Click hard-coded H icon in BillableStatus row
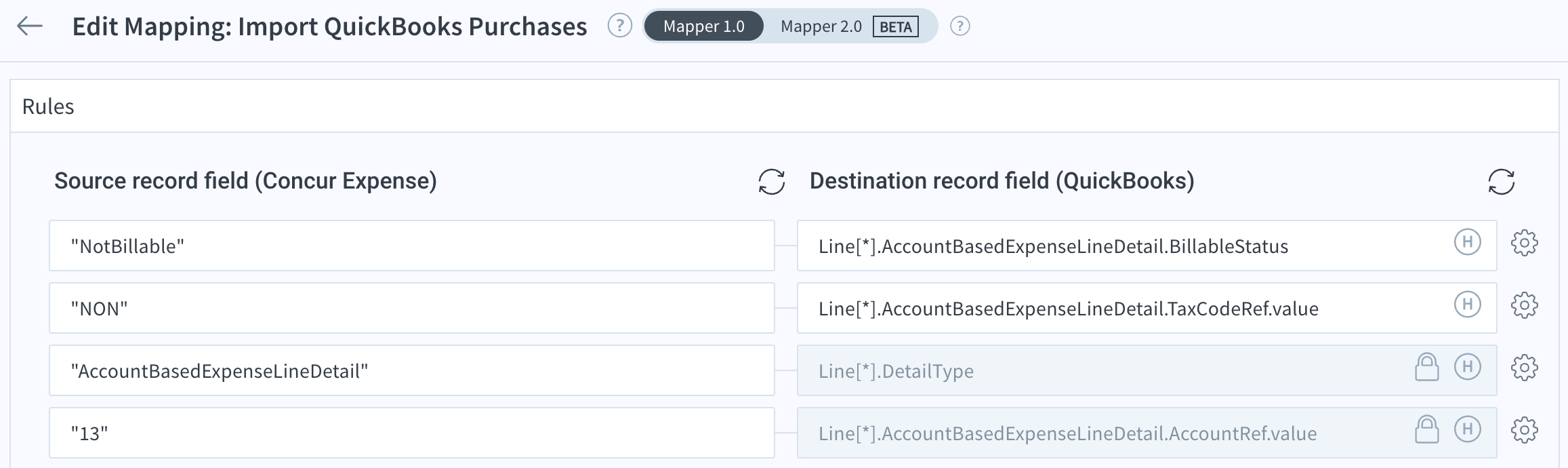This screenshot has width=1568, height=468. (x=1467, y=242)
